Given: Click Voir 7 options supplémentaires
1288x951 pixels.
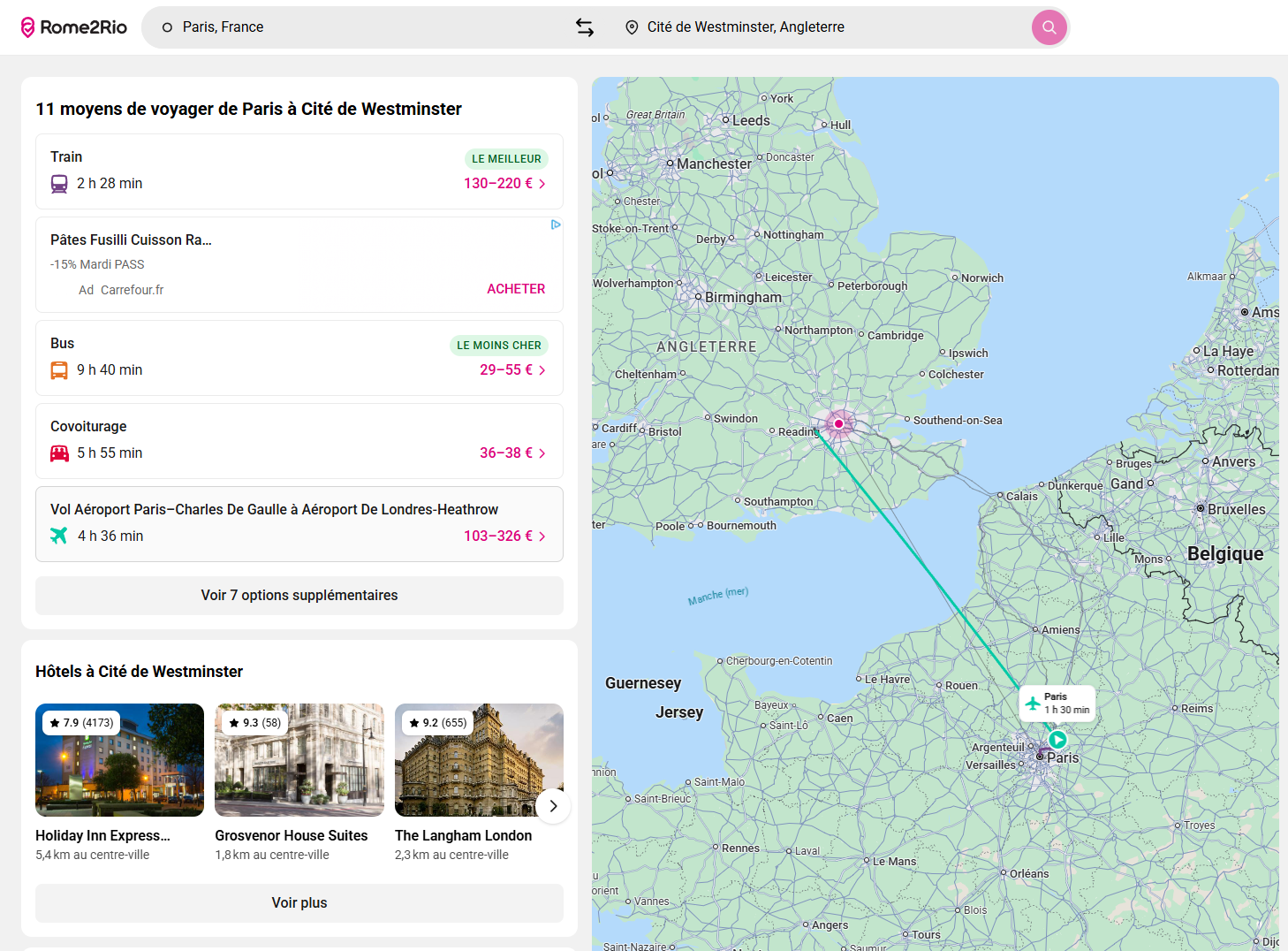Looking at the screenshot, I should [x=299, y=596].
